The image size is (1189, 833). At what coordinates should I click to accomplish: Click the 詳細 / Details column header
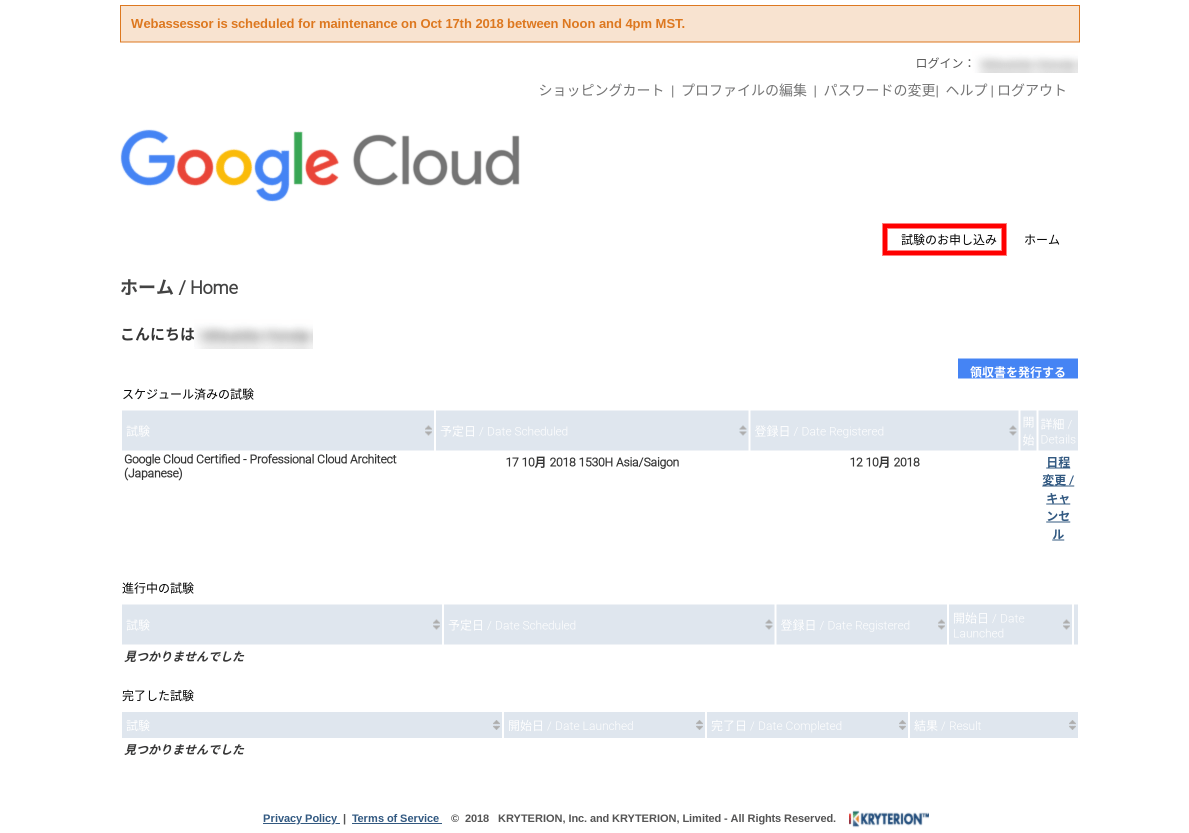pos(1058,431)
